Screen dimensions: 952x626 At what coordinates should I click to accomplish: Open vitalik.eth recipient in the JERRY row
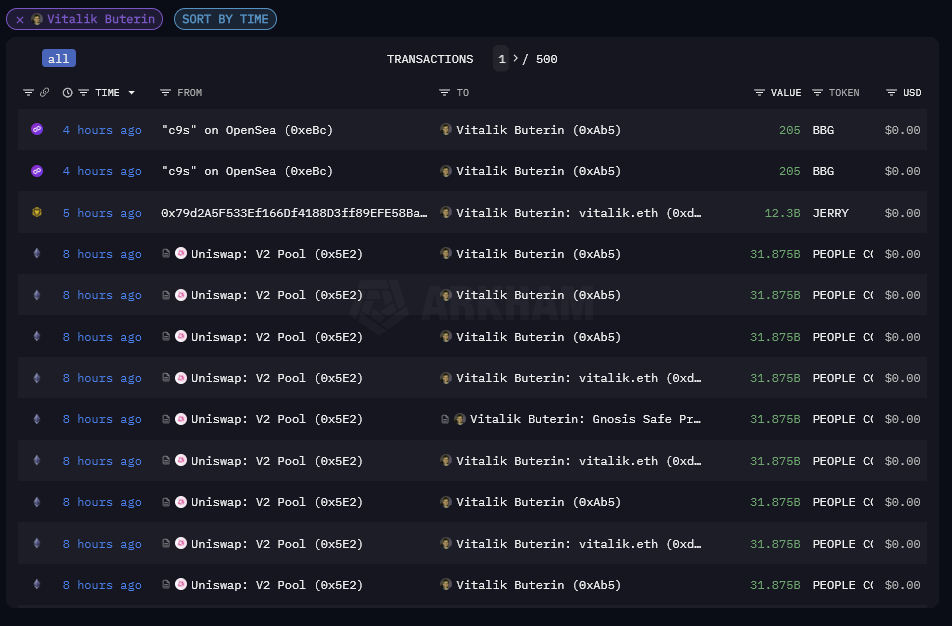[x=579, y=213]
